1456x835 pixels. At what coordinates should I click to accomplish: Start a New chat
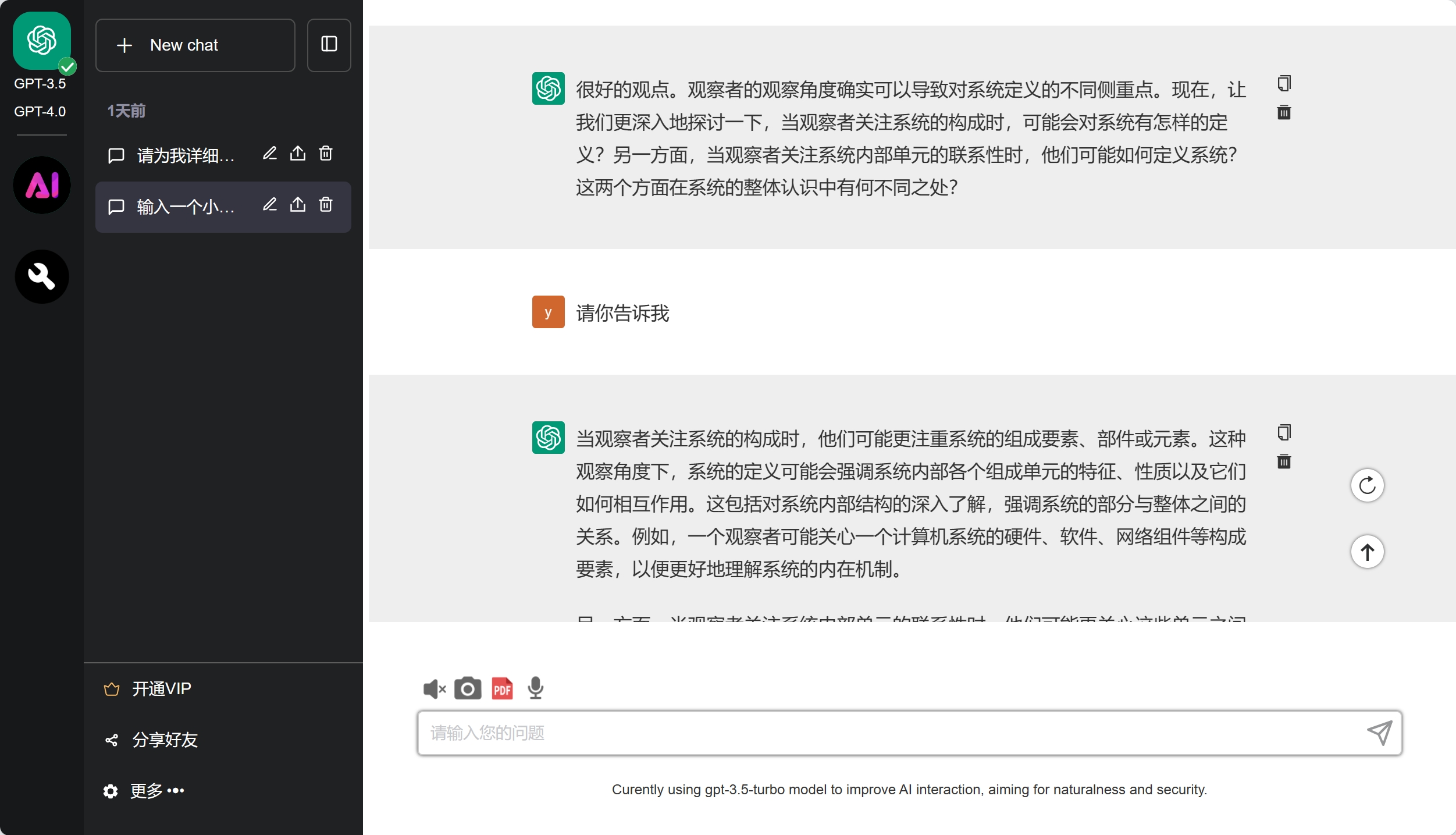pyautogui.click(x=195, y=45)
